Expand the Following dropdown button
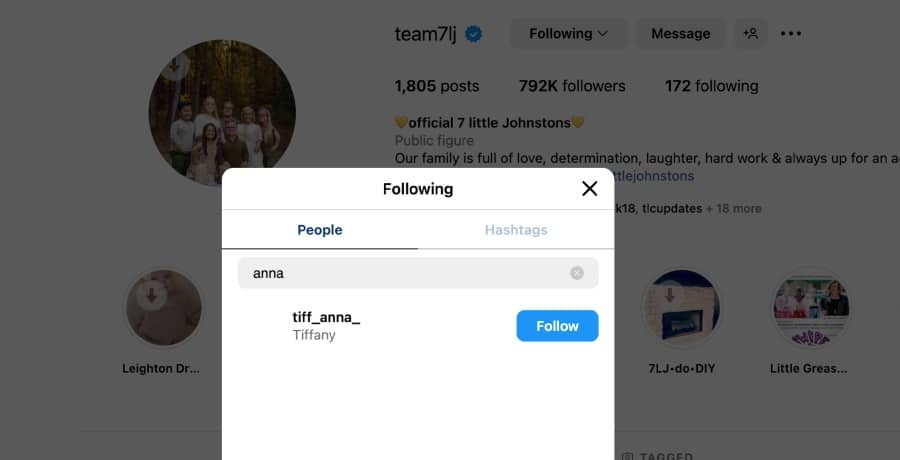Screen dimensions: 900x460 tap(569, 34)
